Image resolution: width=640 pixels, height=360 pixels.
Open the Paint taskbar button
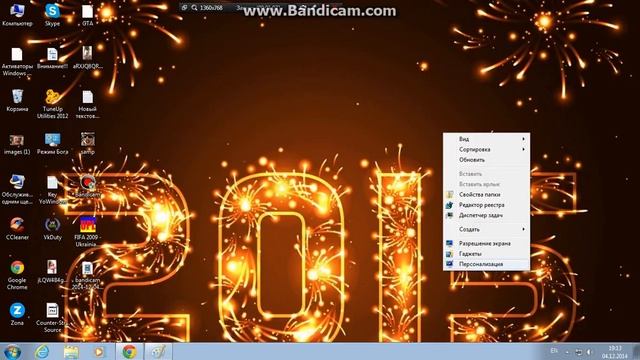pyautogui.click(x=158, y=351)
